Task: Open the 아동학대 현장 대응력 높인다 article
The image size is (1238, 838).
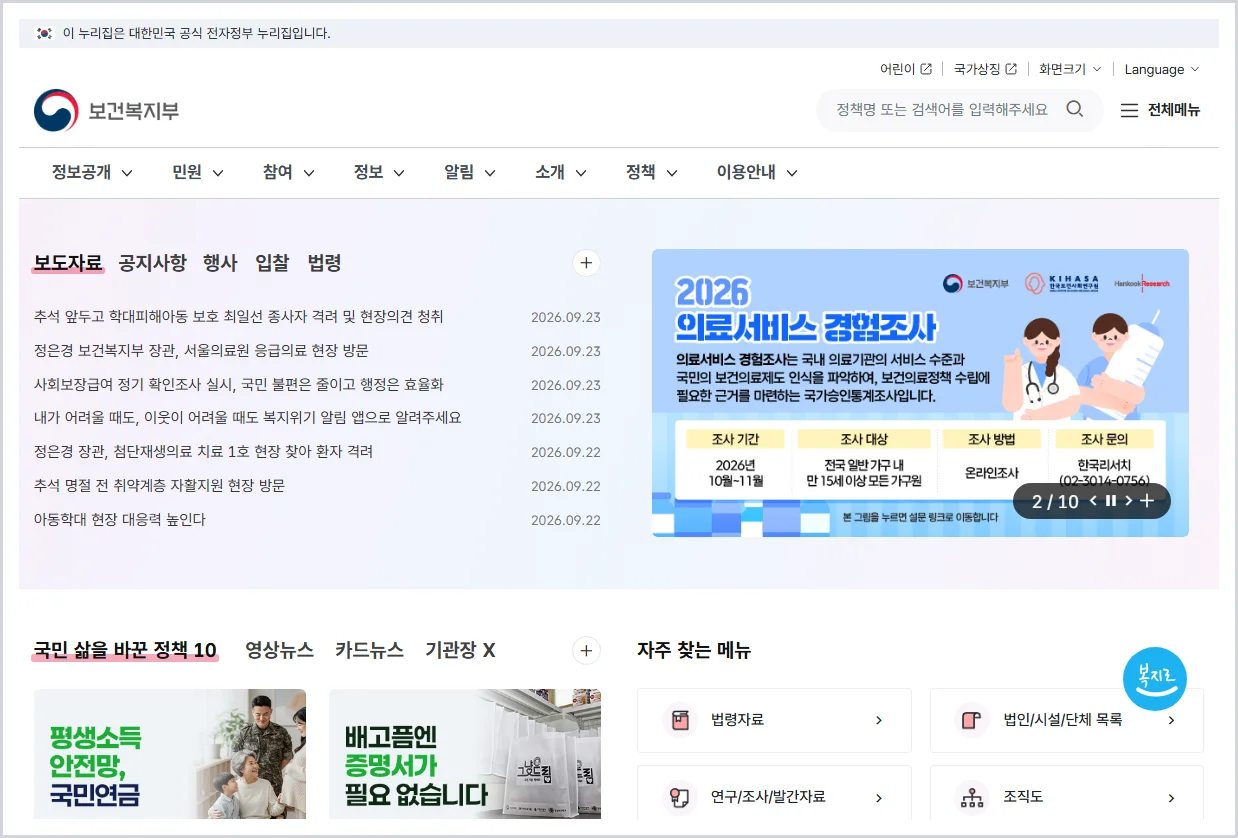Action: (120, 520)
